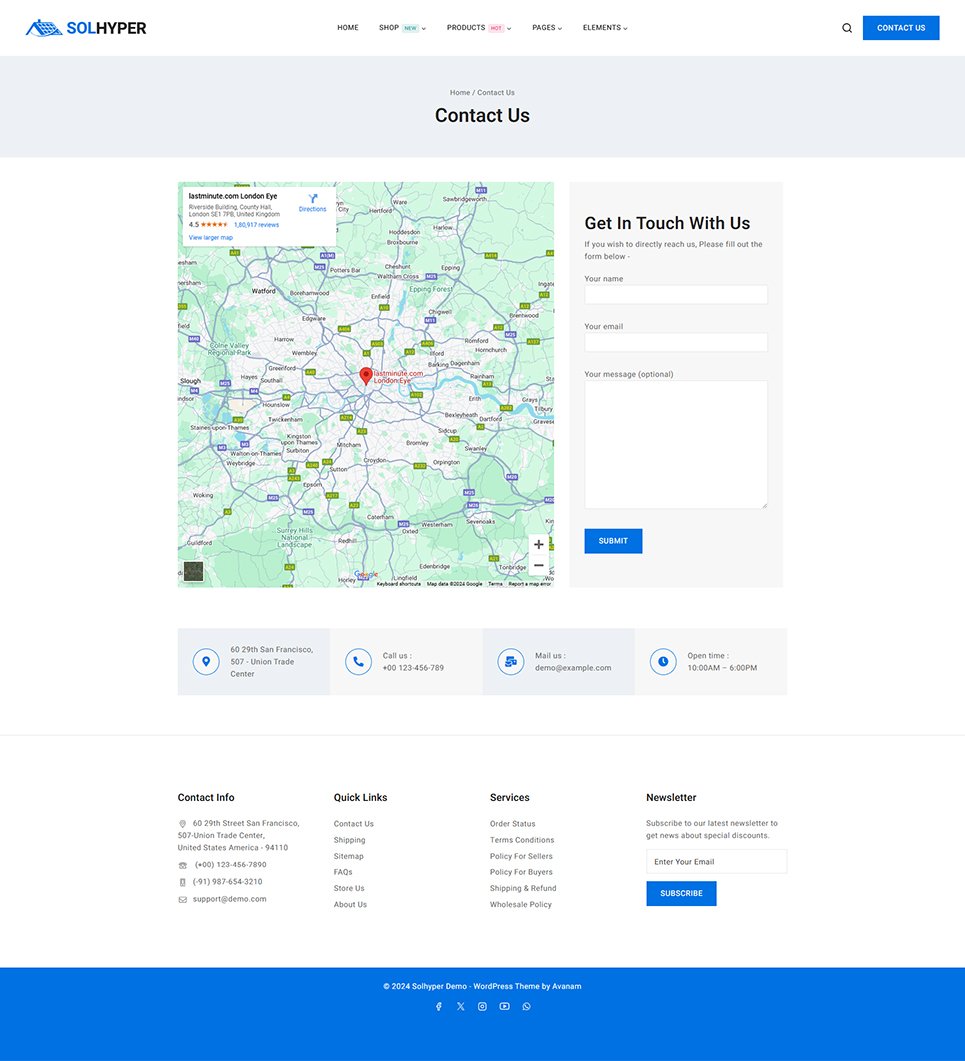Toggle satellite layer thumbnail on map
Viewport: 965px width, 1061px height.
193,571
